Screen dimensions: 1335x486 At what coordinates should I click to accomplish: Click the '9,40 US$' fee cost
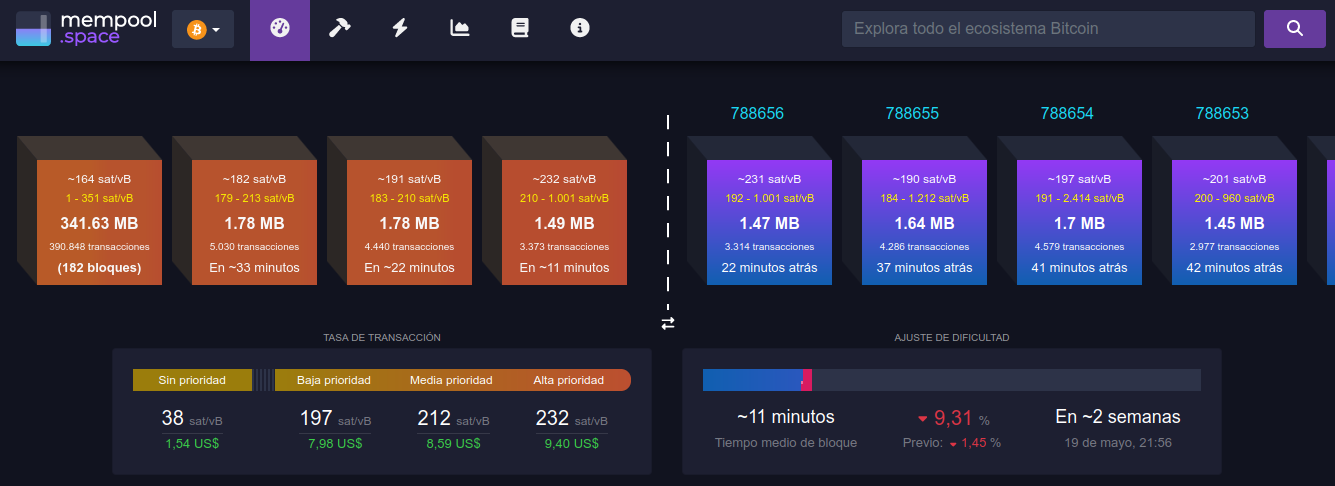coord(571,443)
